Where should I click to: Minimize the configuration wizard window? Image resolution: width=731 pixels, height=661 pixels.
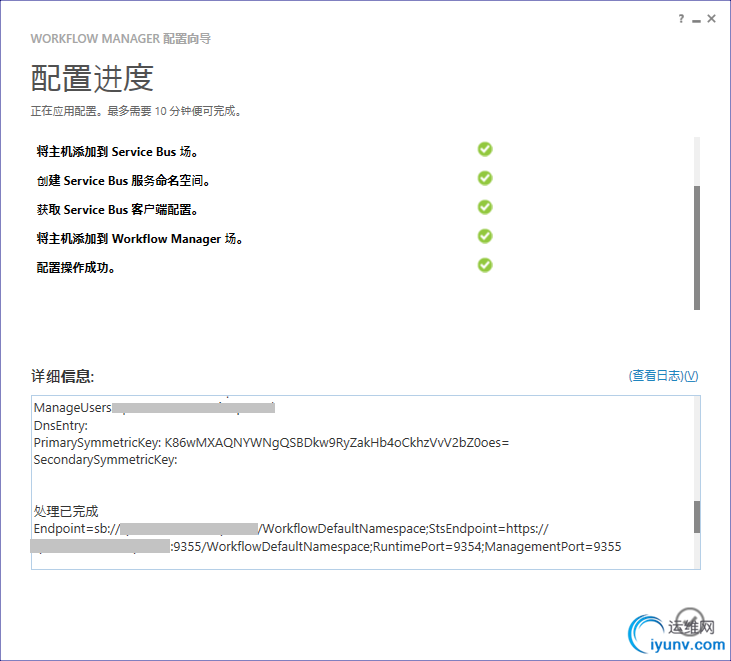pyautogui.click(x=697, y=20)
